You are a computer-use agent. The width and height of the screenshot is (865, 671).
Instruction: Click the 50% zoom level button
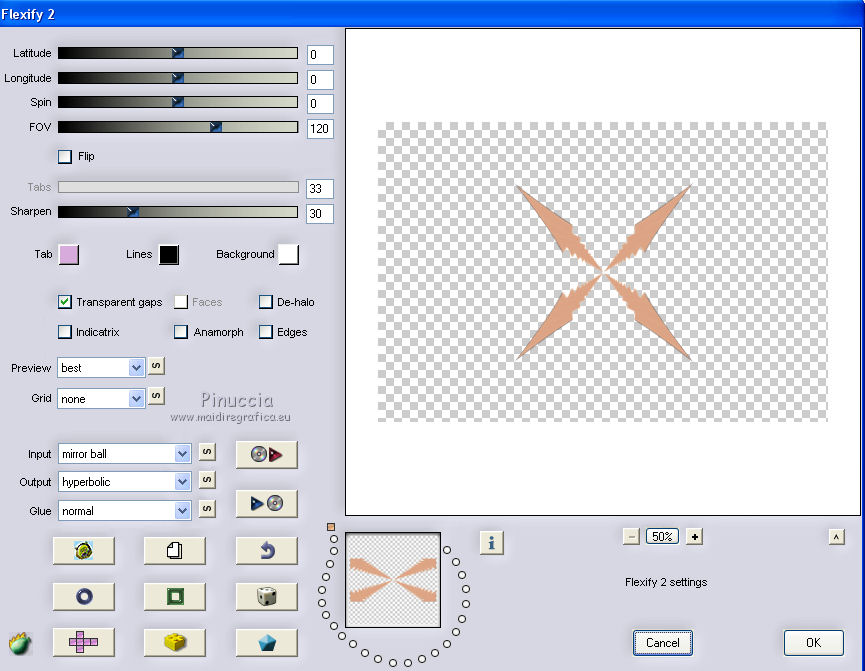(x=663, y=536)
